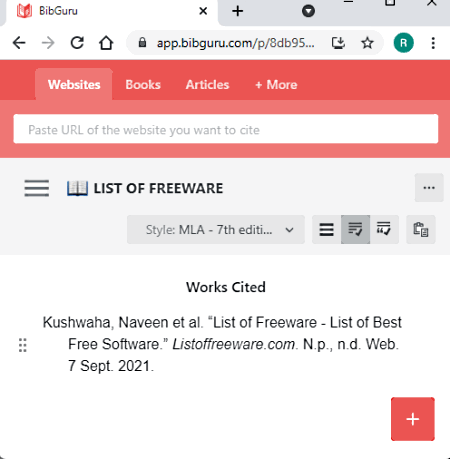Focus the Paste URL input field
The width and height of the screenshot is (450, 459).
point(226,129)
